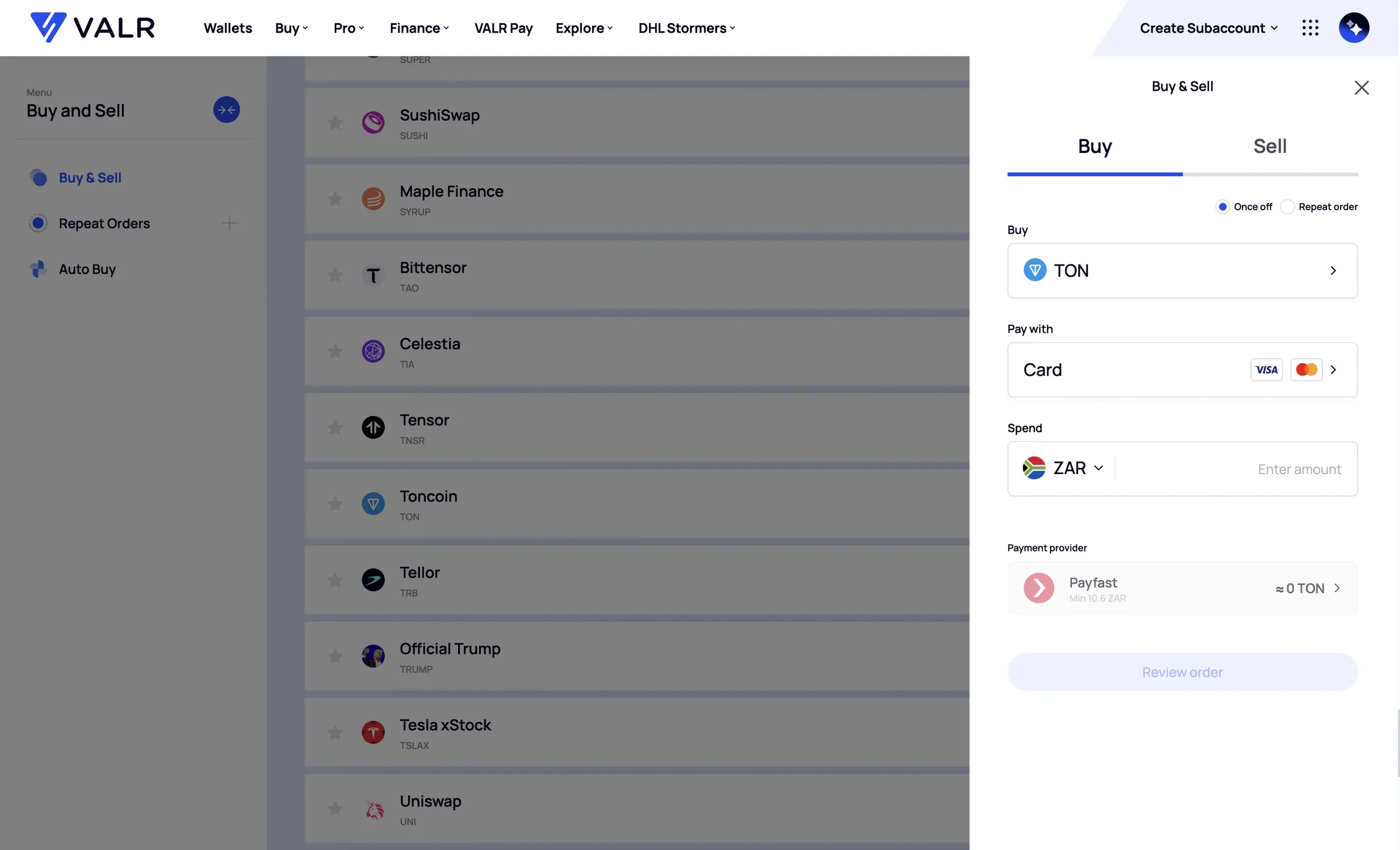
Task: Click the Tesla xStock icon
Action: (374, 732)
